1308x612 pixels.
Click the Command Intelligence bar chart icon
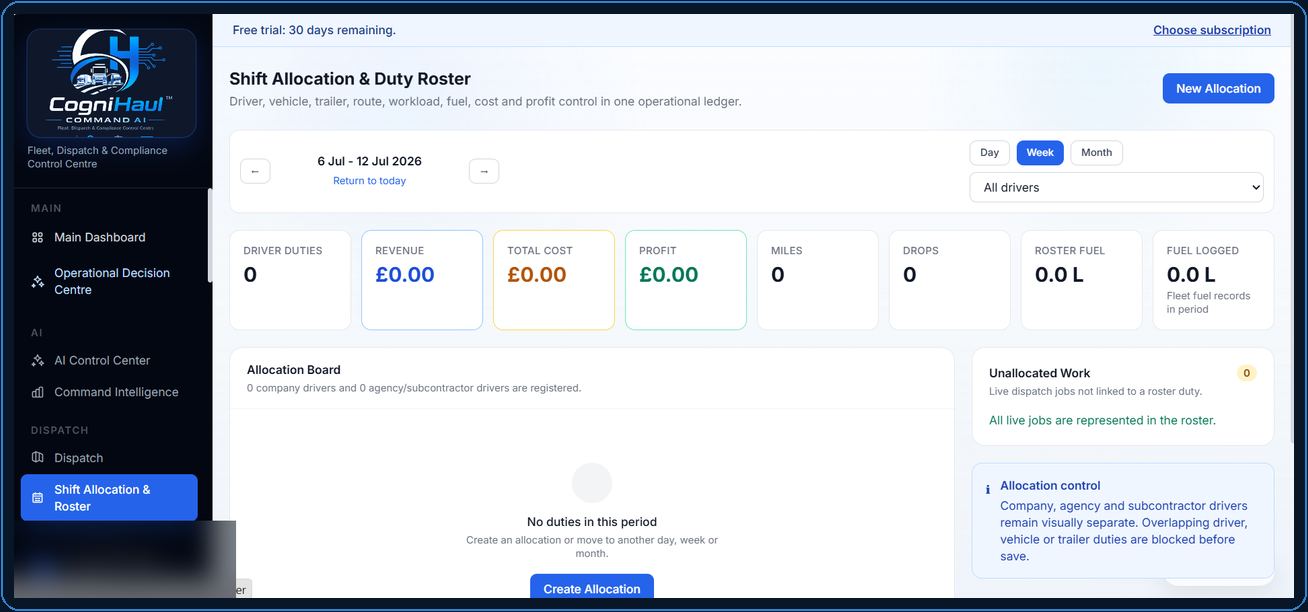click(x=37, y=393)
